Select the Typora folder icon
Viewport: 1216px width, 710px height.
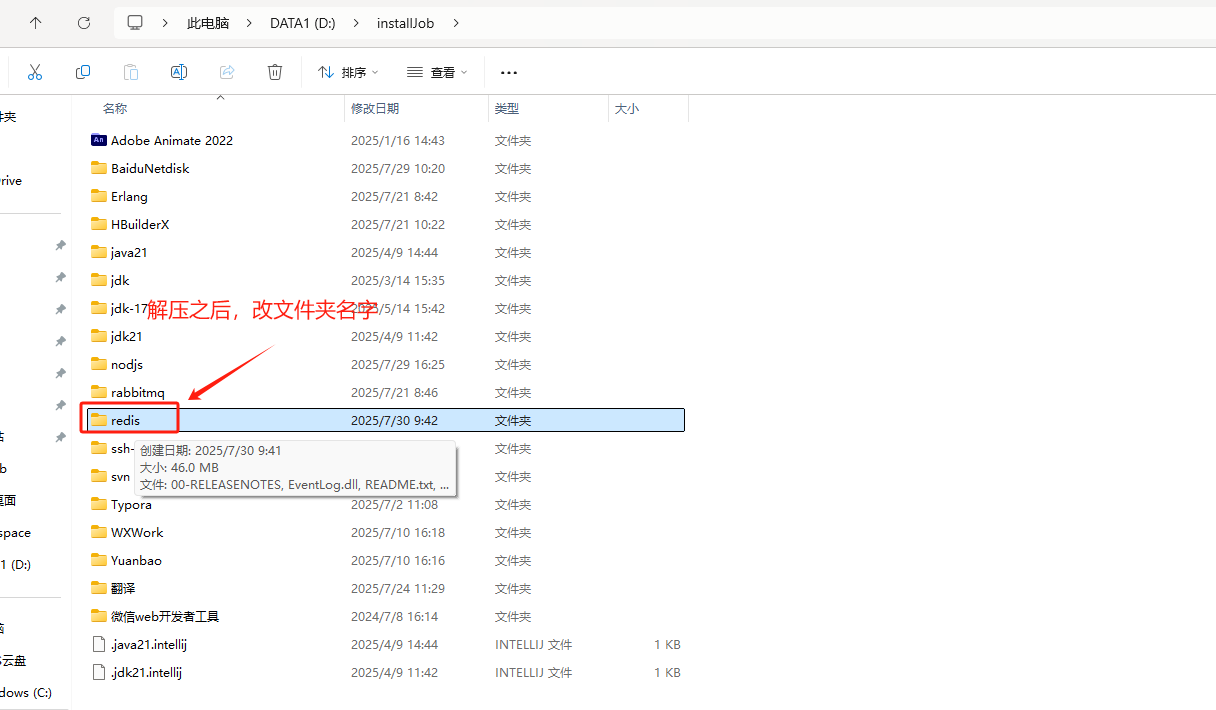click(98, 504)
